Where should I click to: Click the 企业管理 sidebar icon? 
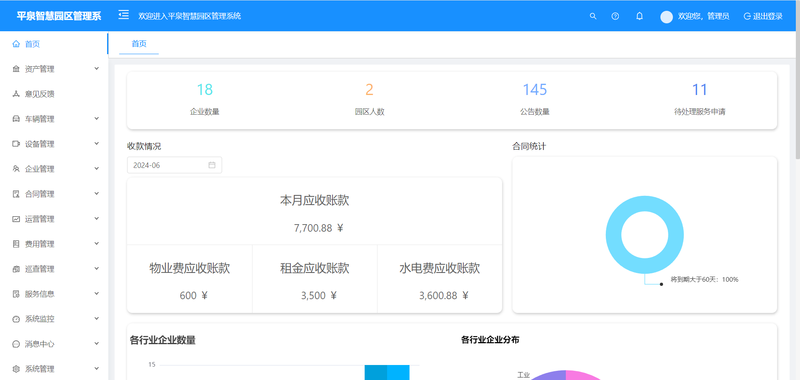[x=16, y=169]
